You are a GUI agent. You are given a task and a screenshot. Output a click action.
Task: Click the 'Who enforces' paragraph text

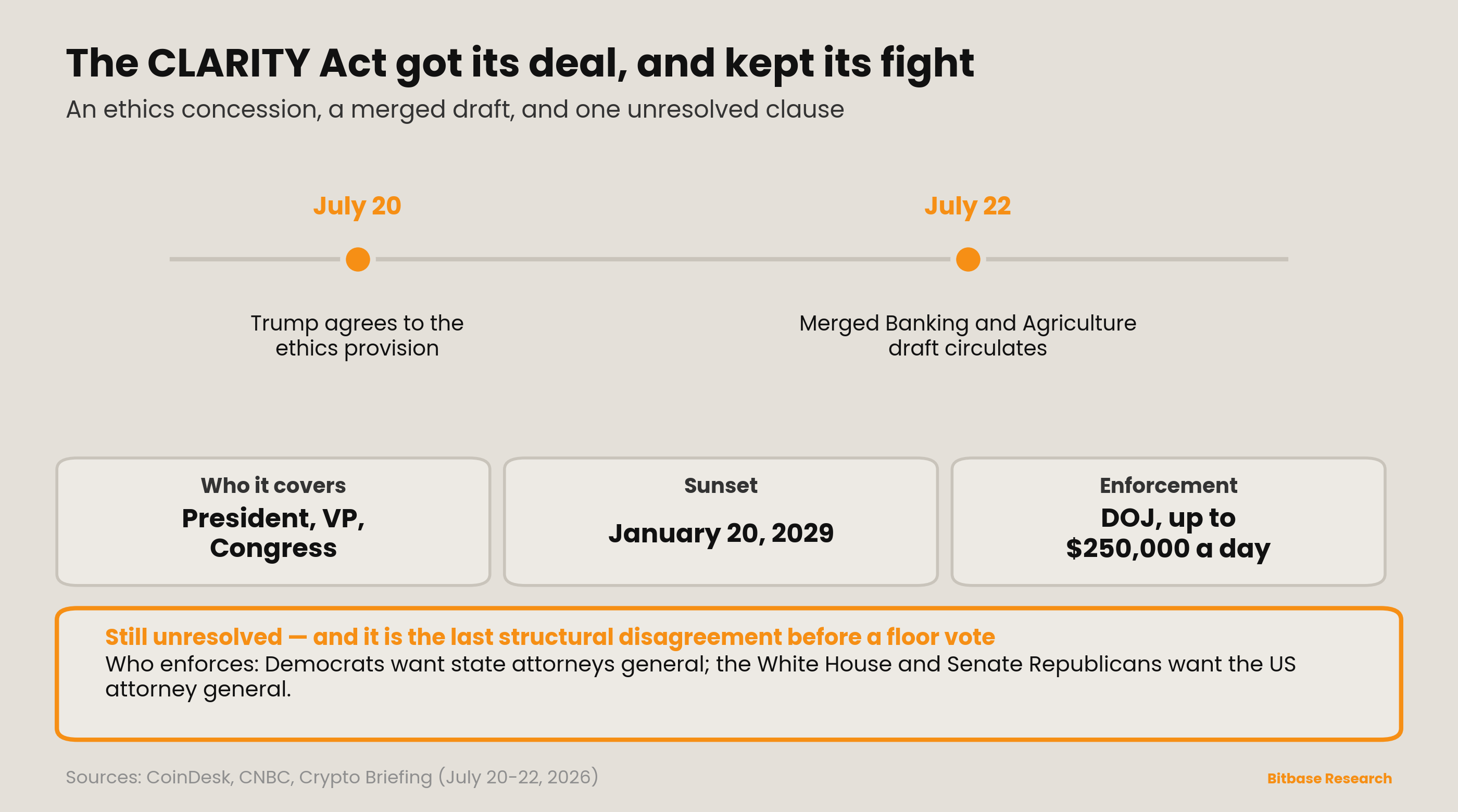click(x=700, y=677)
